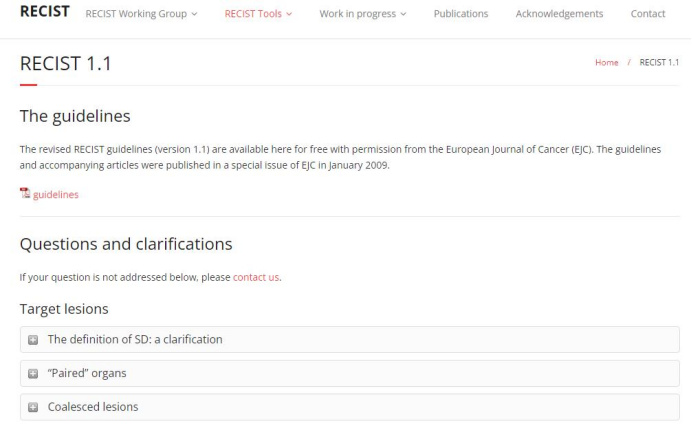Viewport: 692px width, 428px height.
Task: Open the RECIST Tools dropdown menu
Action: [x=258, y=14]
